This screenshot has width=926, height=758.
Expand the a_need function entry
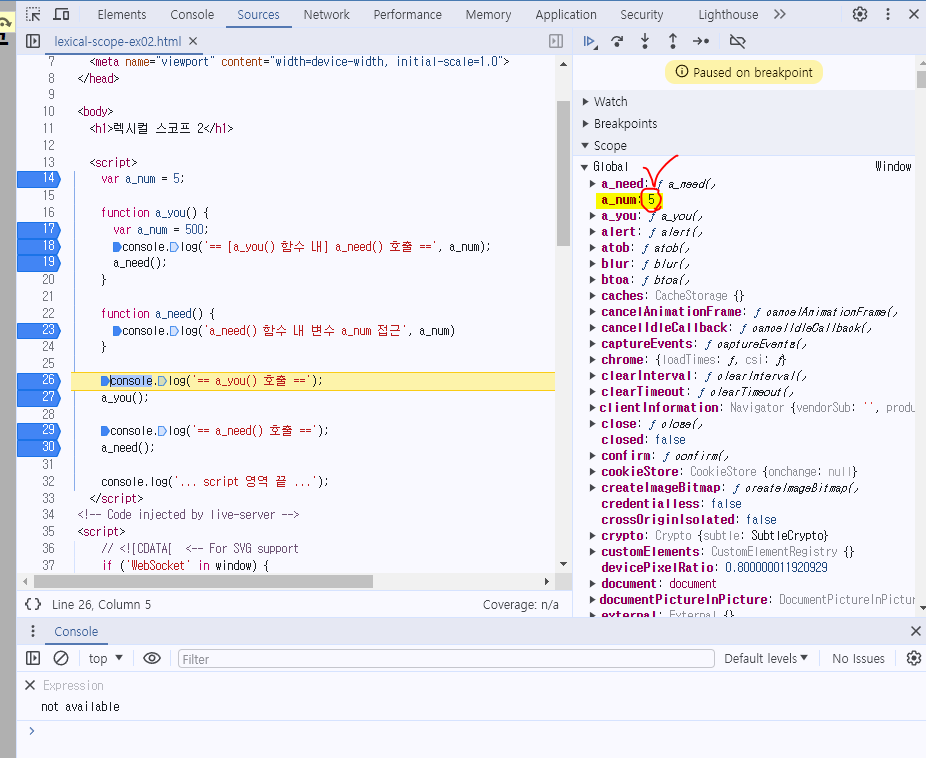(592, 184)
